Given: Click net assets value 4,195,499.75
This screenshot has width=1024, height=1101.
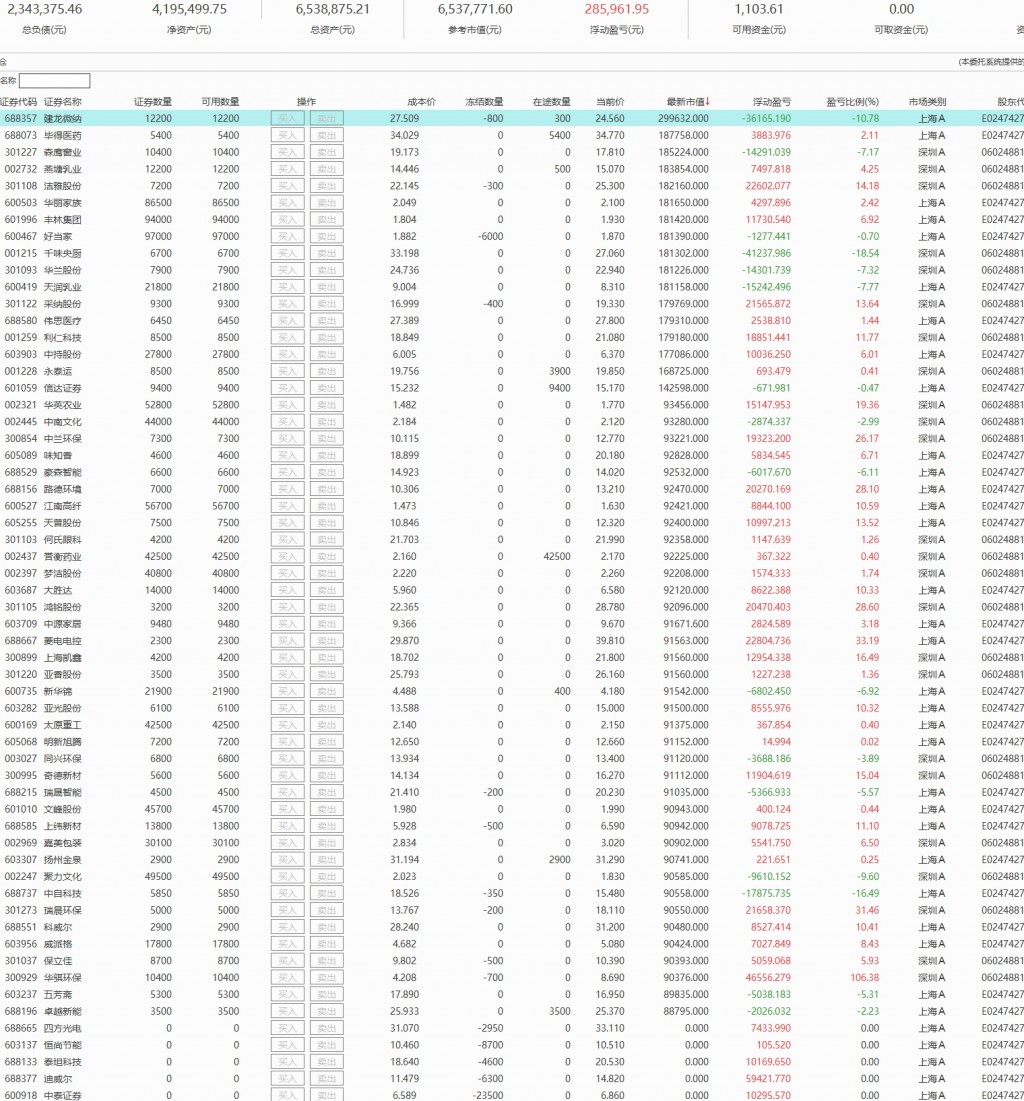Looking at the screenshot, I should 190,9.
